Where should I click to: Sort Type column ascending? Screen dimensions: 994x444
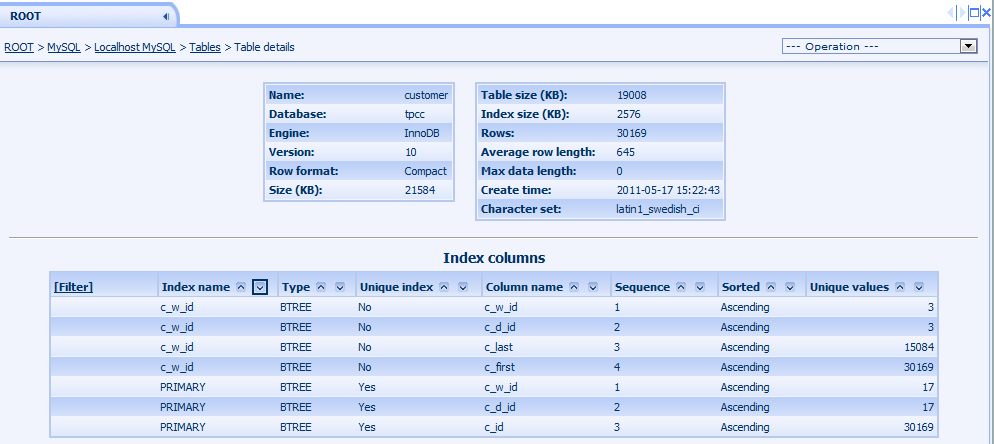pyautogui.click(x=321, y=287)
